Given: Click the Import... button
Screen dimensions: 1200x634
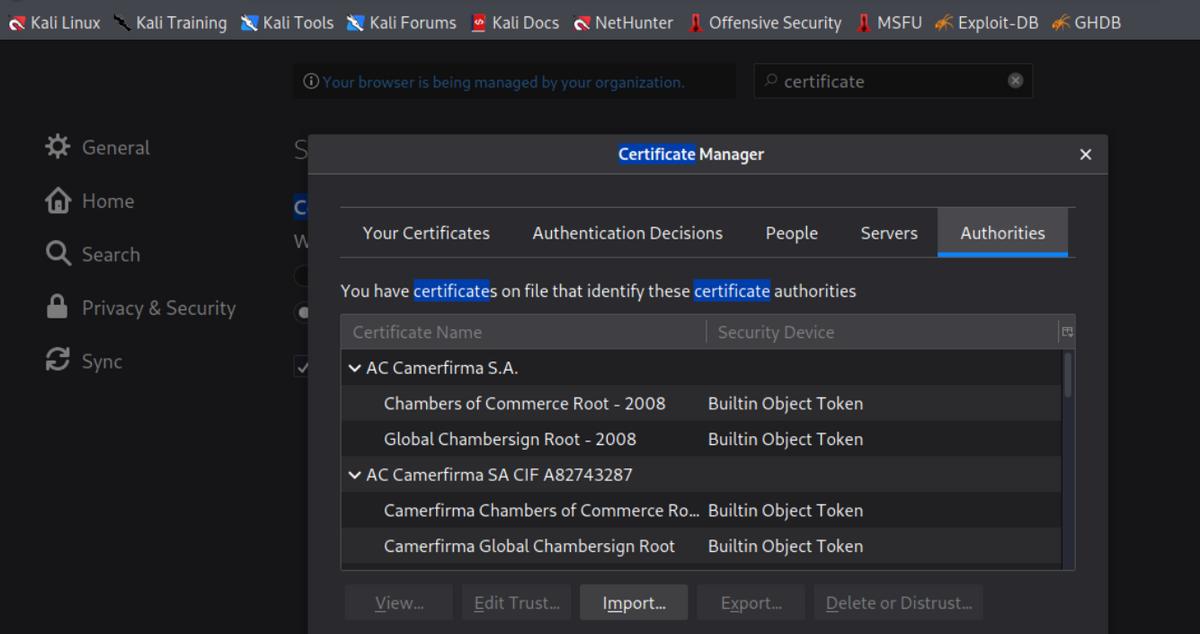Looking at the screenshot, I should click(634, 603).
